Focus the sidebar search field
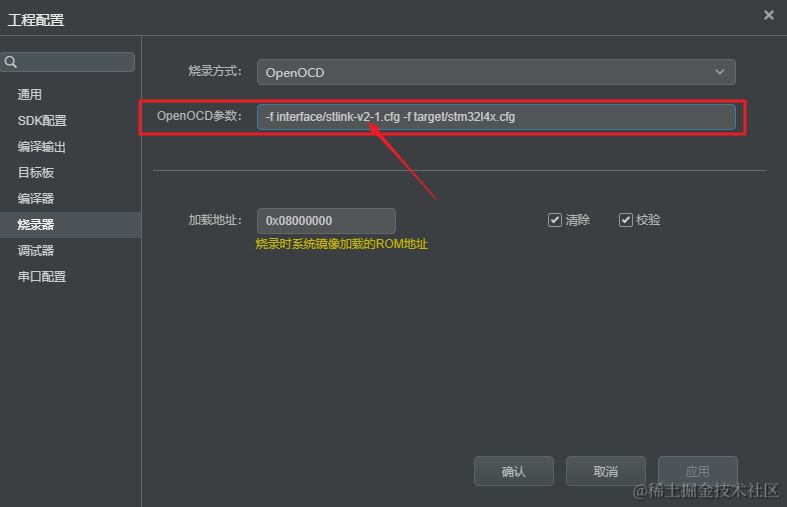 click(x=68, y=62)
